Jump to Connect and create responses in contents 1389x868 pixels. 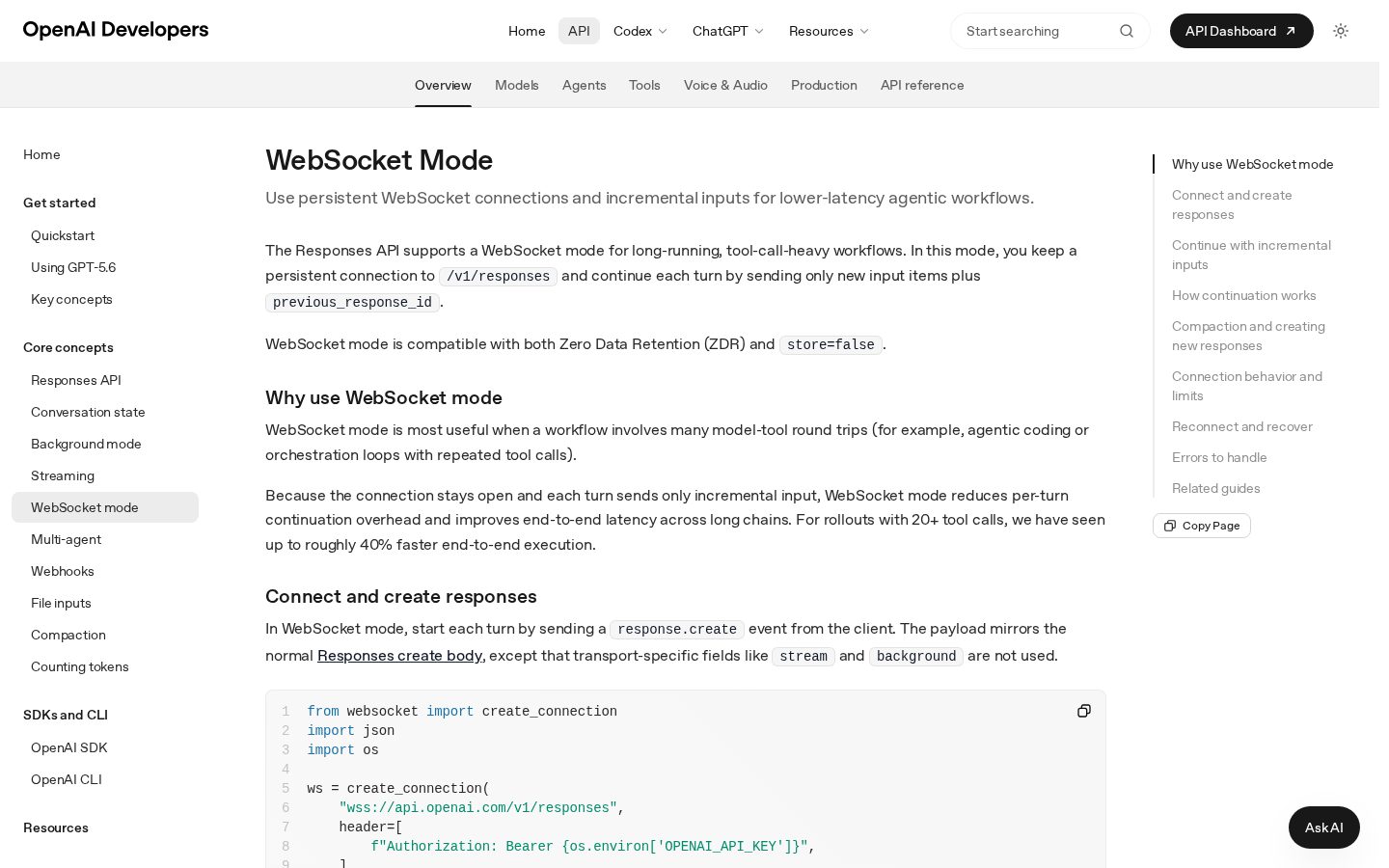pyautogui.click(x=1232, y=204)
